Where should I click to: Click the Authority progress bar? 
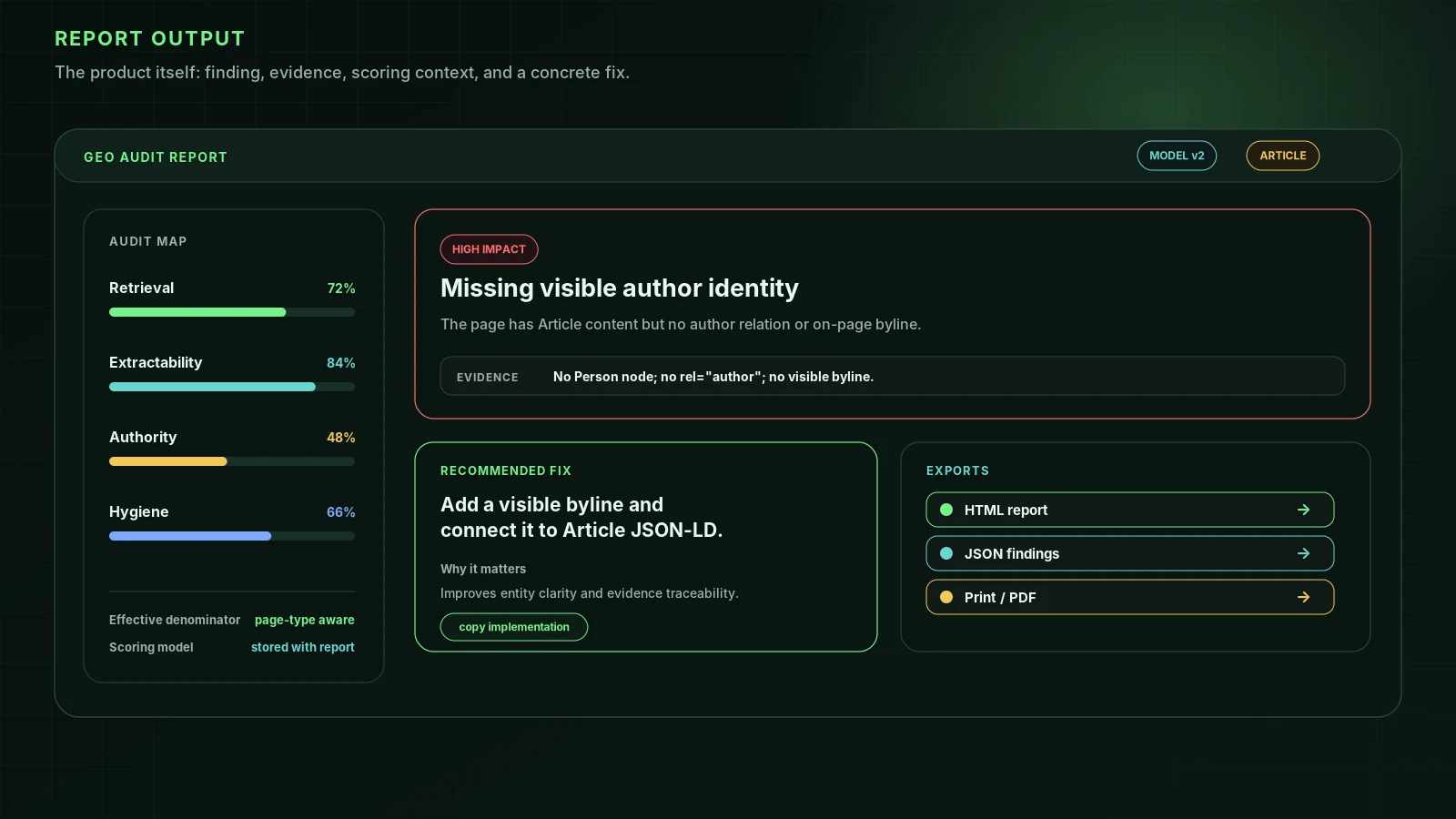(232, 461)
